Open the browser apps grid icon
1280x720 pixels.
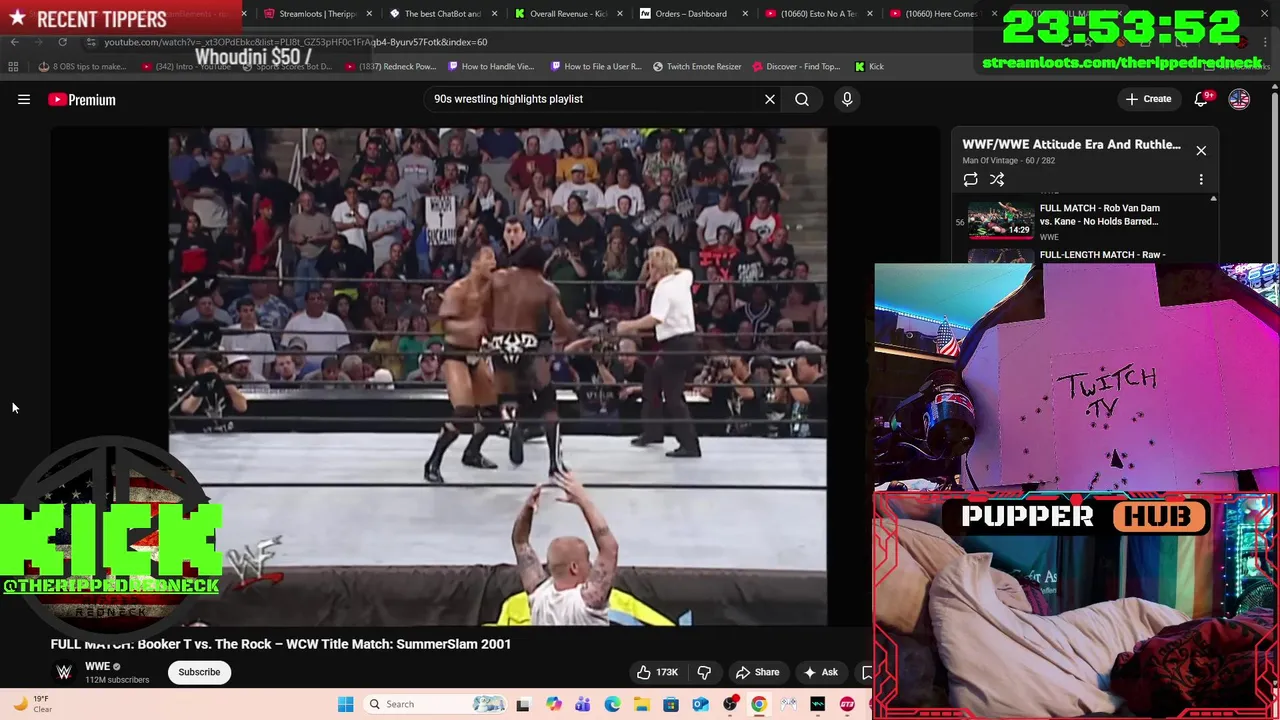tap(13, 66)
